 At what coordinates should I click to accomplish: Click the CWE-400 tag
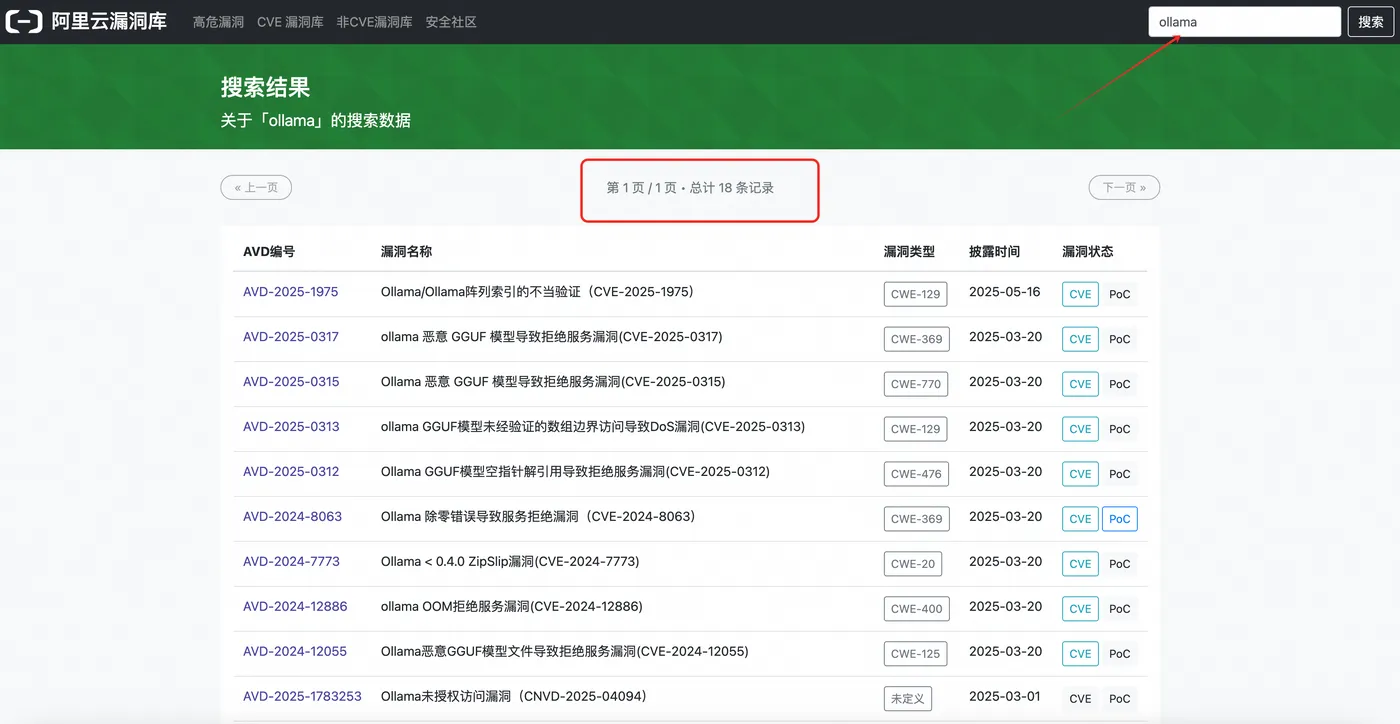pos(917,609)
